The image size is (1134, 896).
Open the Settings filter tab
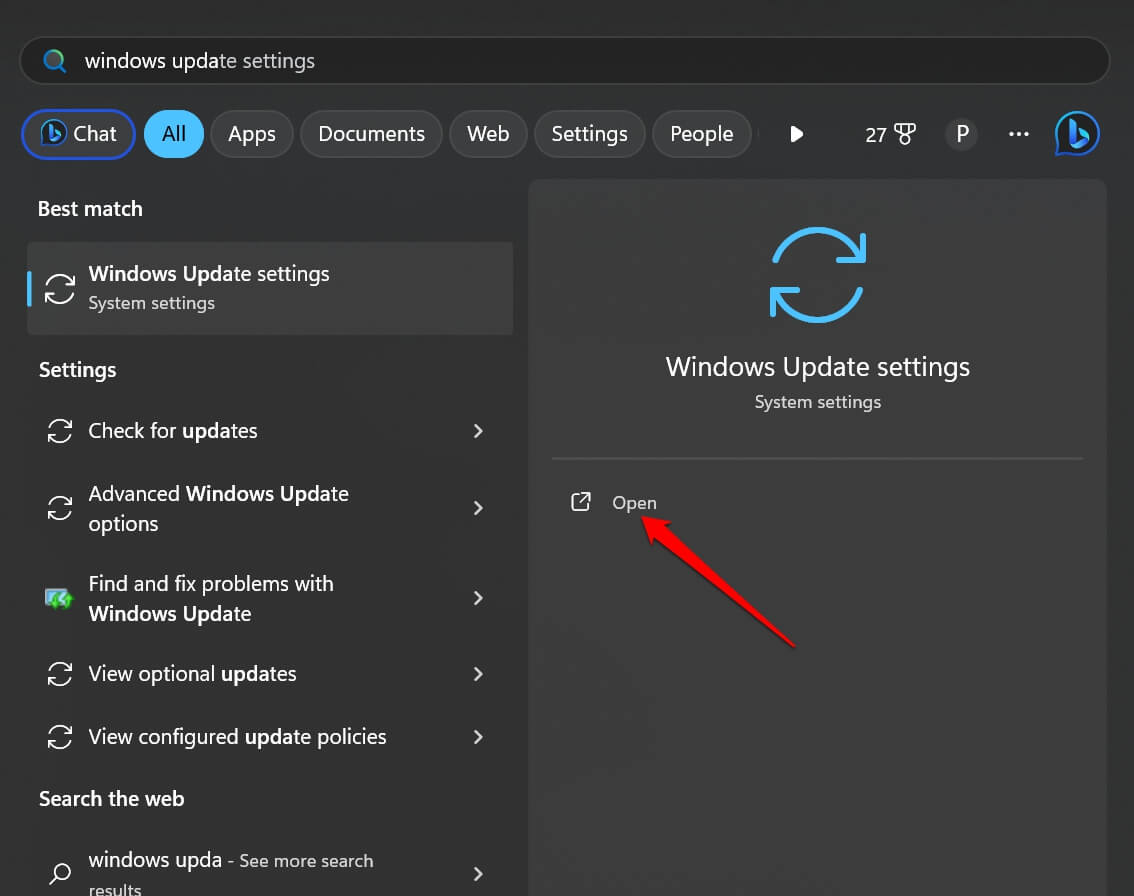coord(589,133)
